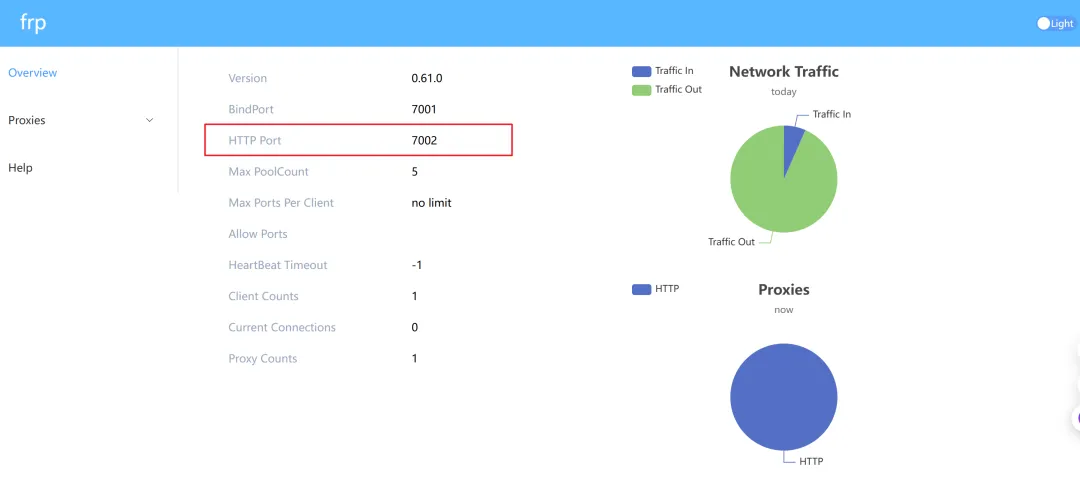Click the Version value 0.61.0
This screenshot has width=1080, height=487.
pos(426,78)
